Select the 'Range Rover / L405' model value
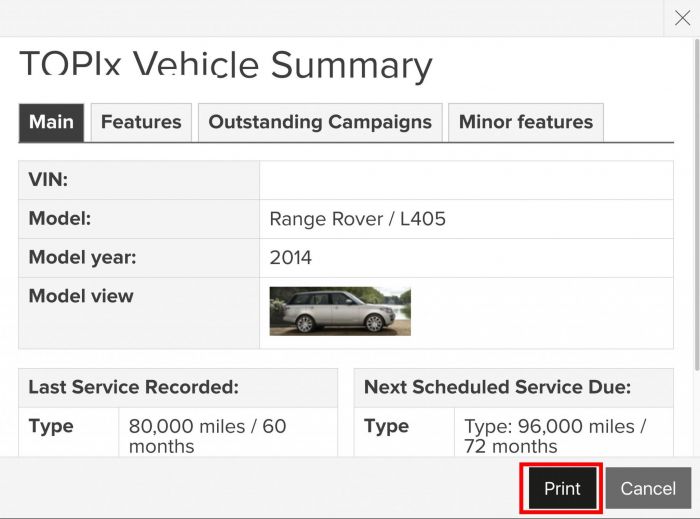This screenshot has height=519, width=700. [358, 219]
